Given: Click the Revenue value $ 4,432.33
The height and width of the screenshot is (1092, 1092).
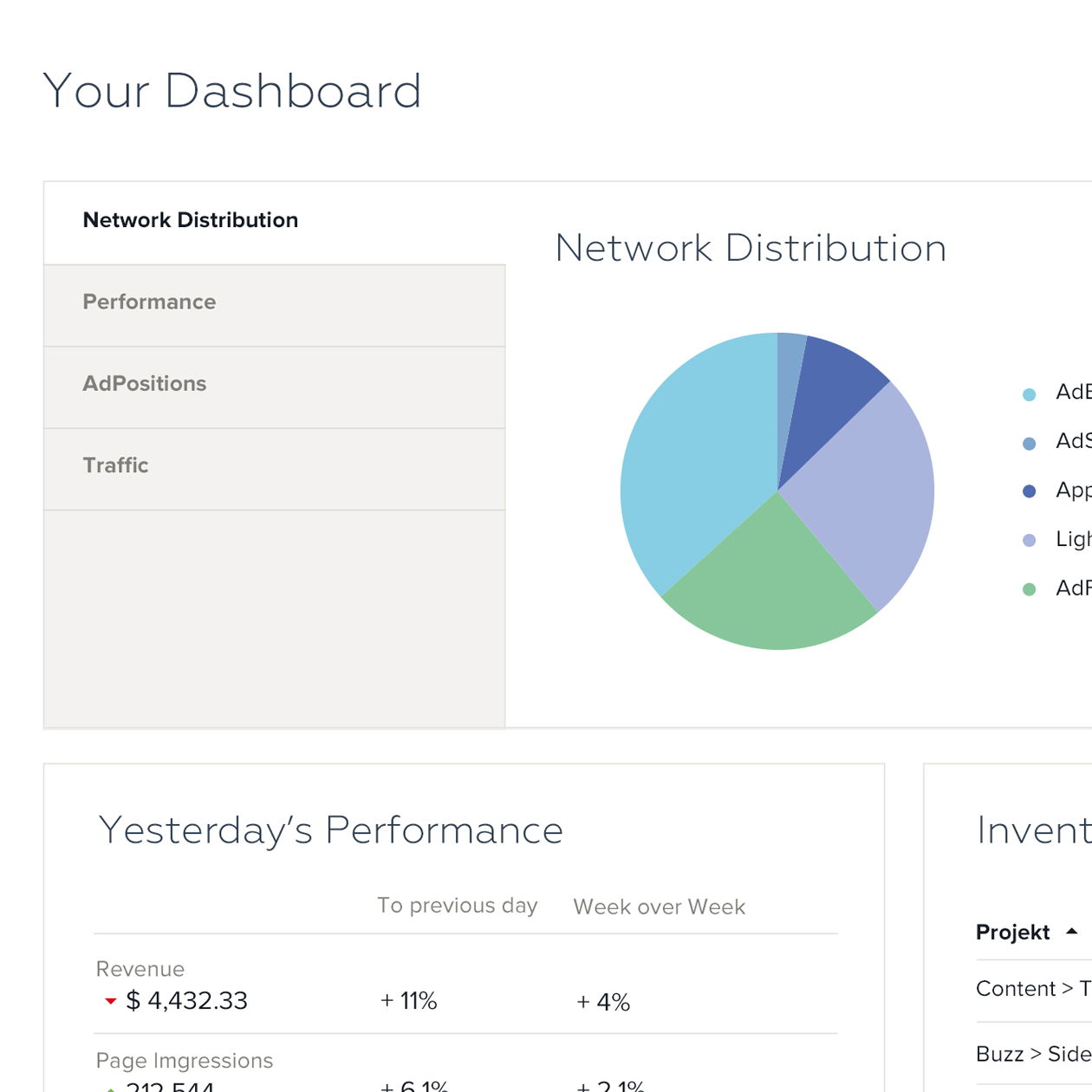Looking at the screenshot, I should click(187, 1001).
